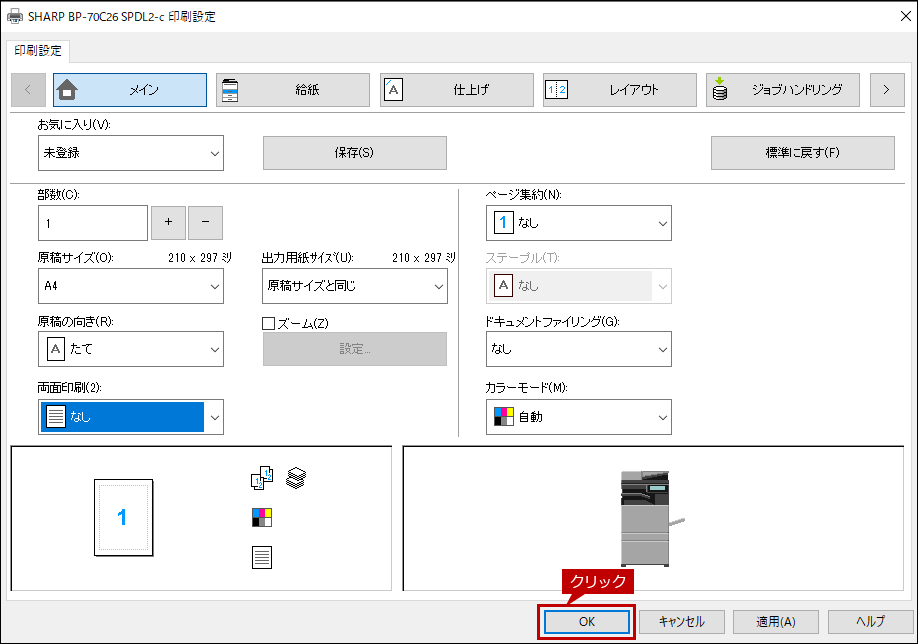Open the 原稿の向き dropdown
Image resolution: width=918 pixels, height=644 pixels.
[131, 349]
